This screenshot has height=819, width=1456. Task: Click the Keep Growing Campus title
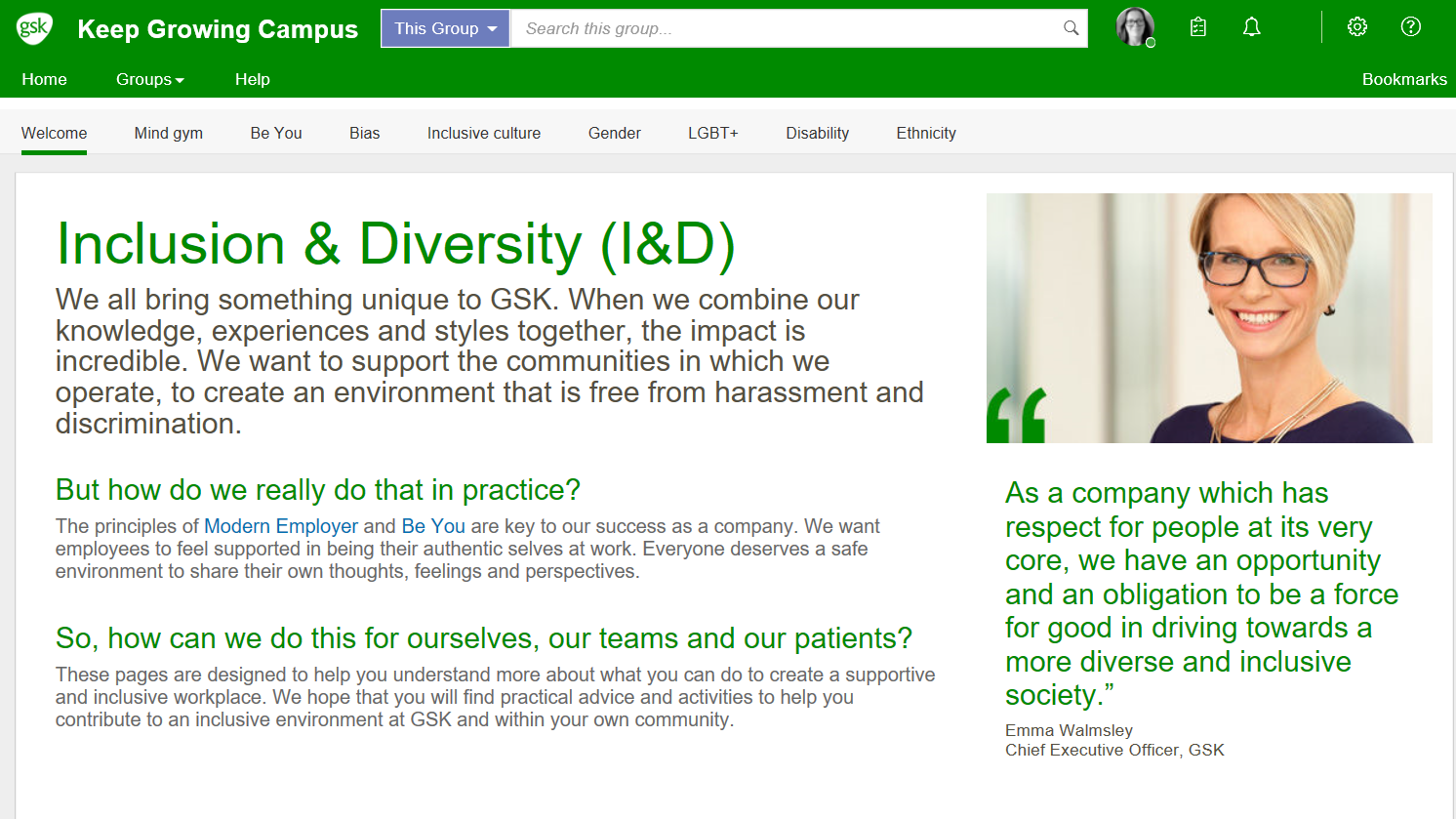coord(218,29)
